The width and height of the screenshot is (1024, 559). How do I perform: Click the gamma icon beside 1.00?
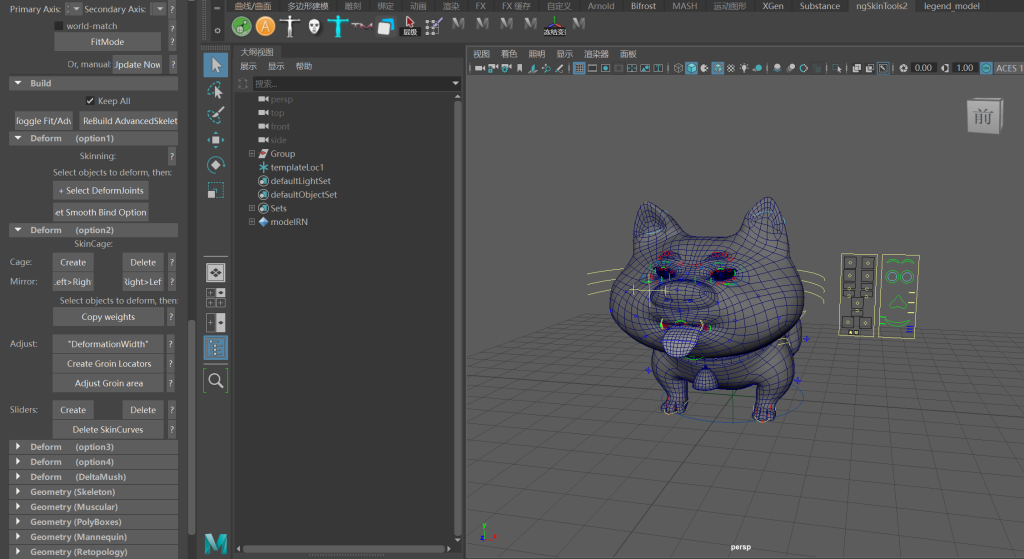(945, 68)
